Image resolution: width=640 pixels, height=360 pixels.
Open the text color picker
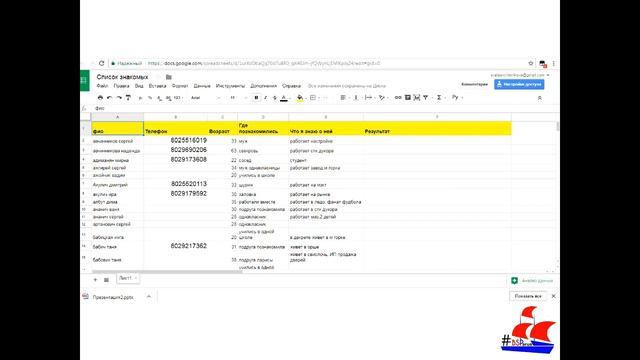[284, 98]
